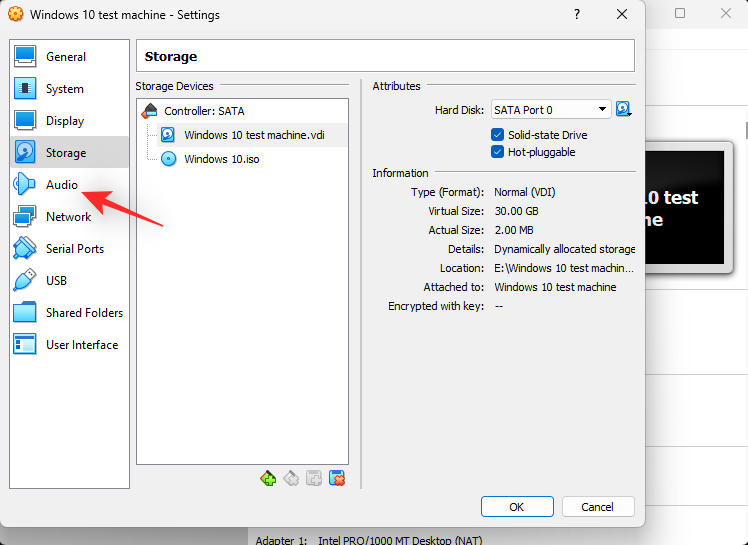Click the Dynamically allocated storage text

[x=564, y=249]
